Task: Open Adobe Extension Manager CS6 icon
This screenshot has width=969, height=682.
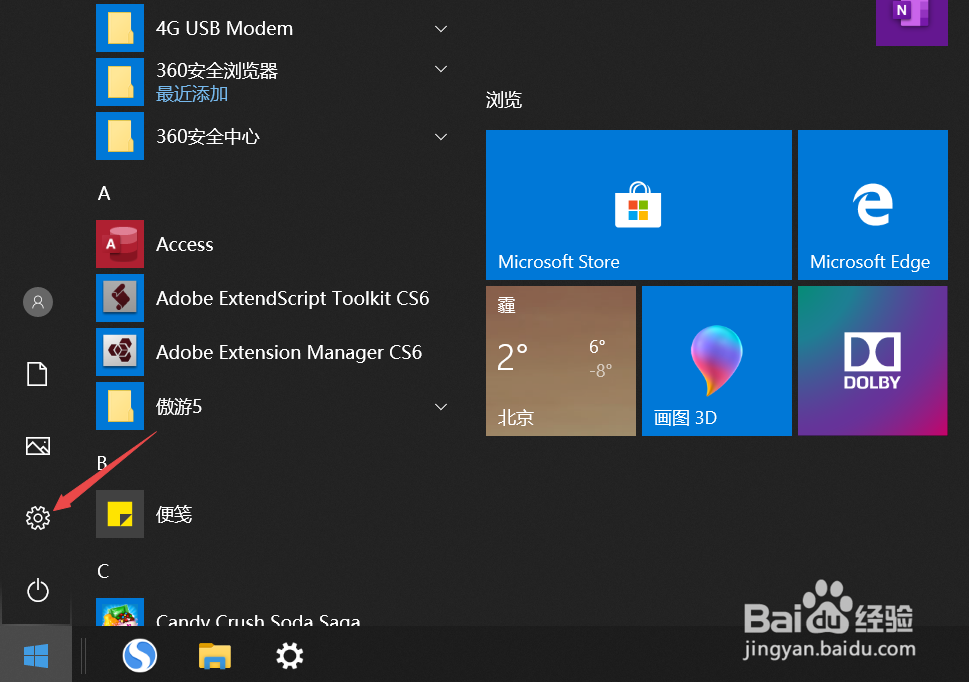Action: tap(120, 352)
